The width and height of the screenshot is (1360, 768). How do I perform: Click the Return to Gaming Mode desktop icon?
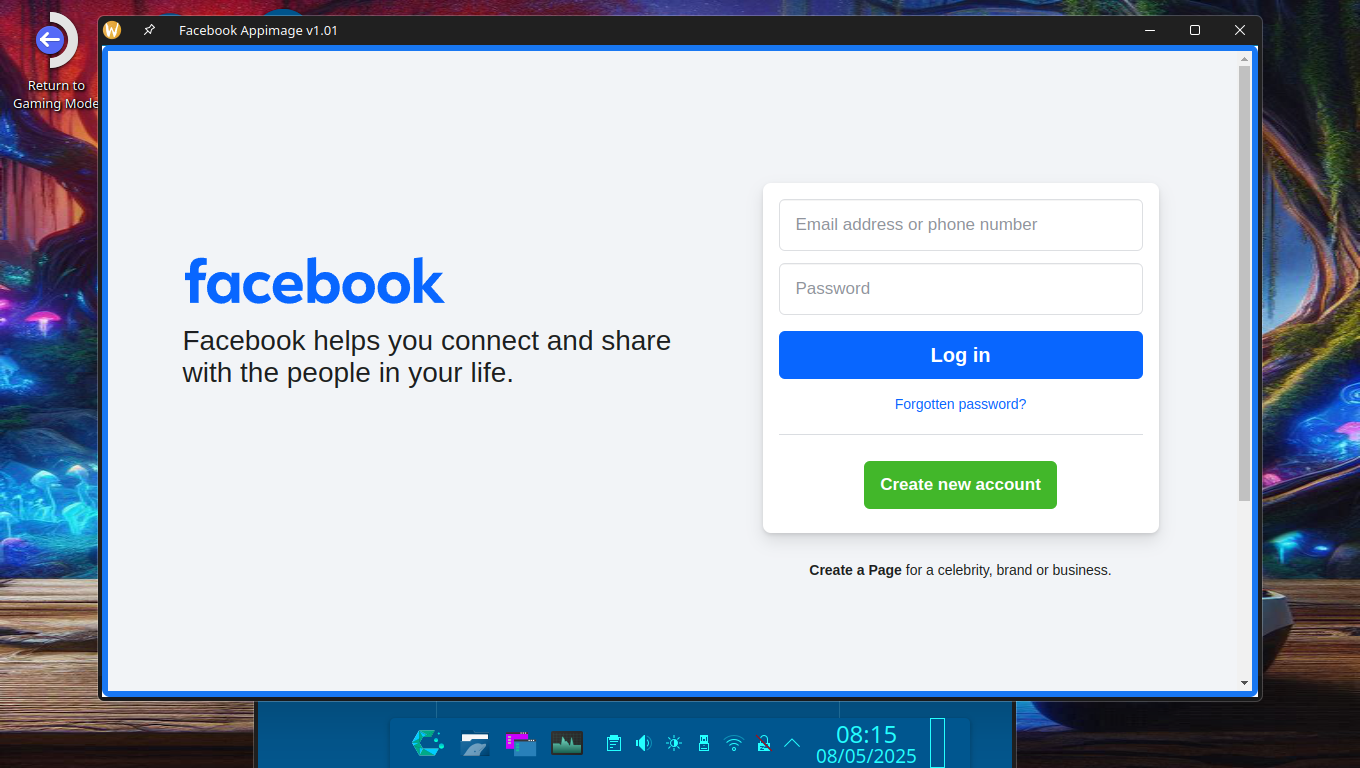tap(56, 62)
